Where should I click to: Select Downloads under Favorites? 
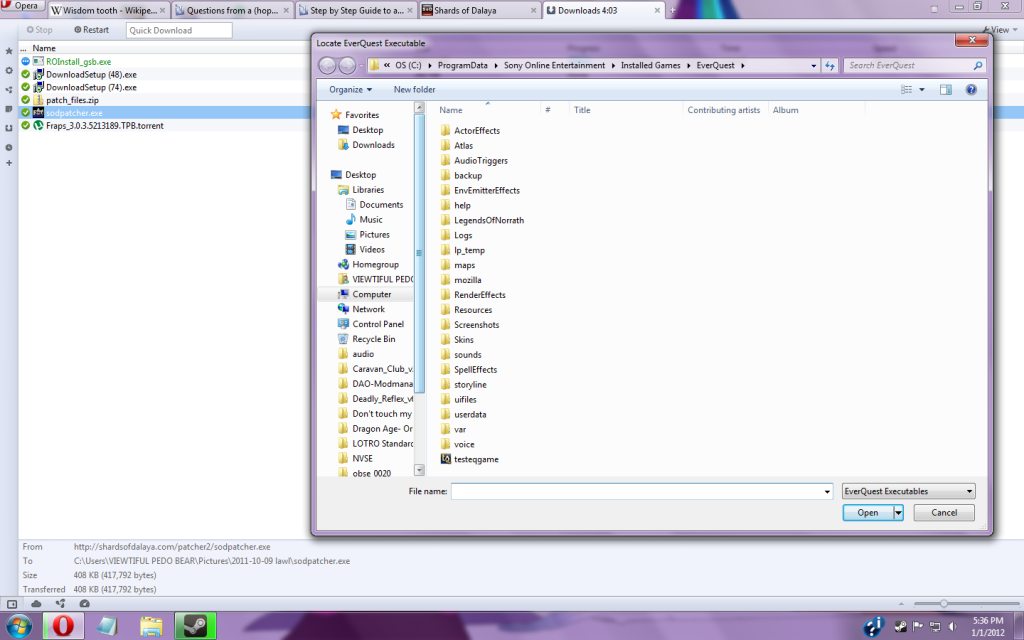[373, 145]
